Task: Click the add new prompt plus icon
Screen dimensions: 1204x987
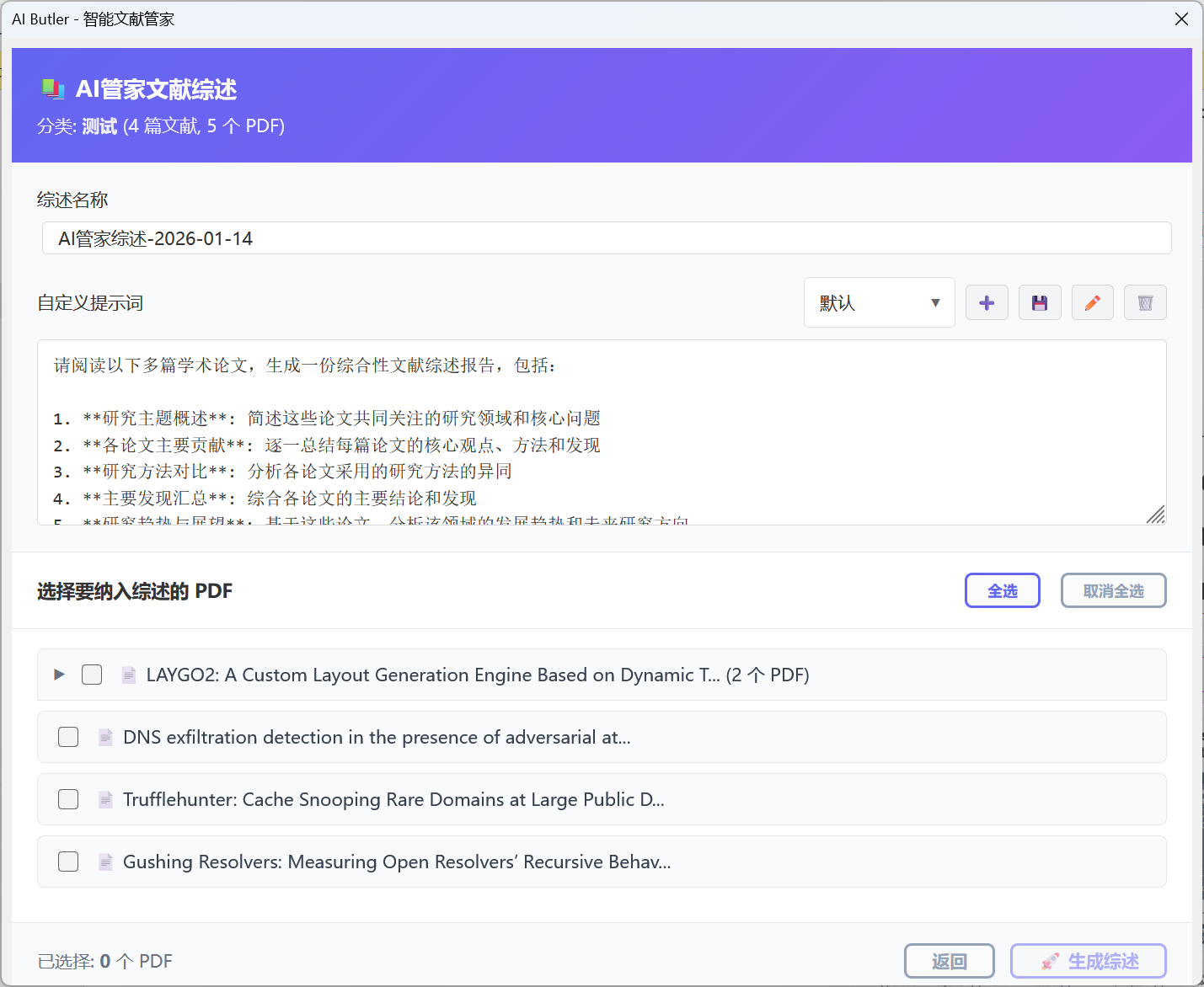Action: 987,302
